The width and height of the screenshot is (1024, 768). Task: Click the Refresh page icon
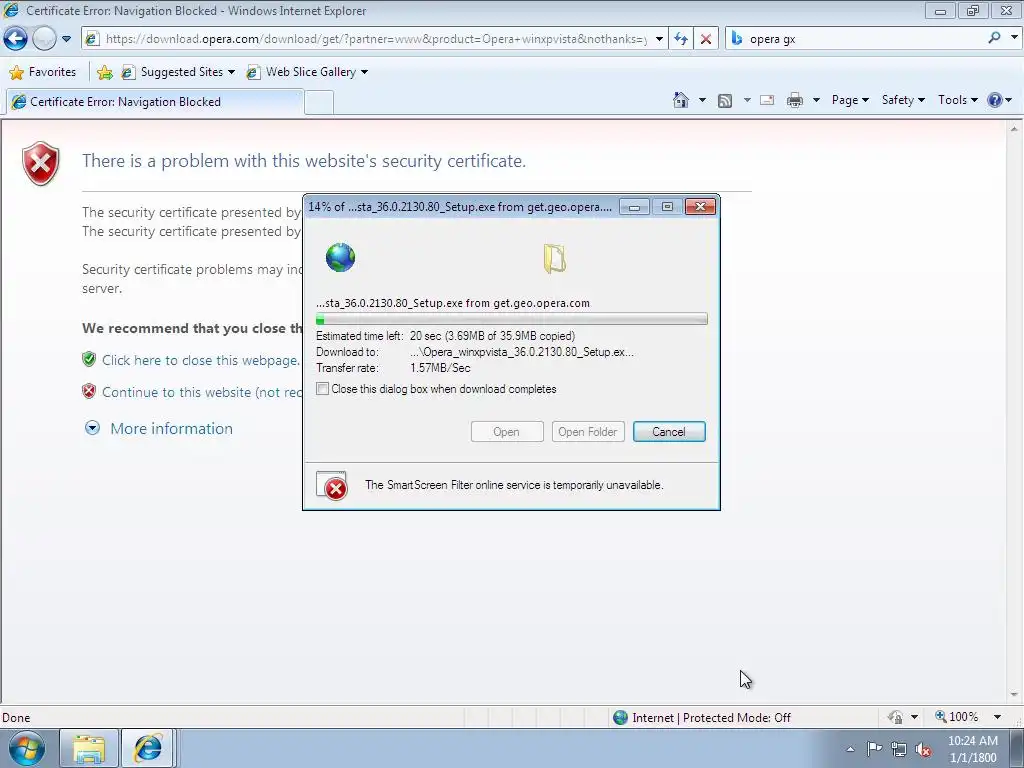pos(681,39)
